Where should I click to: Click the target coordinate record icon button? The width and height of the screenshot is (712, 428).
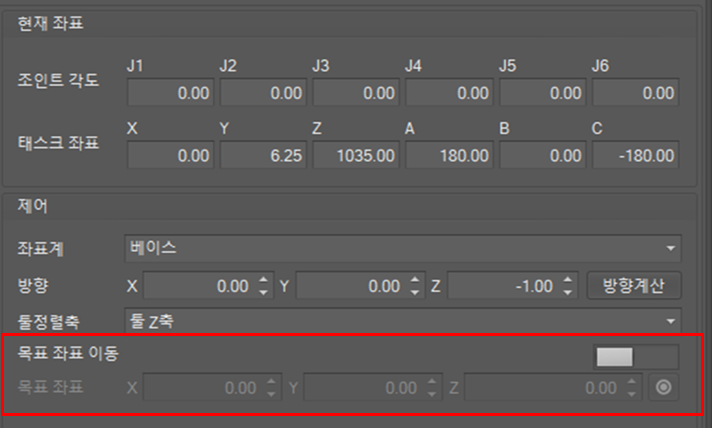[x=662, y=387]
